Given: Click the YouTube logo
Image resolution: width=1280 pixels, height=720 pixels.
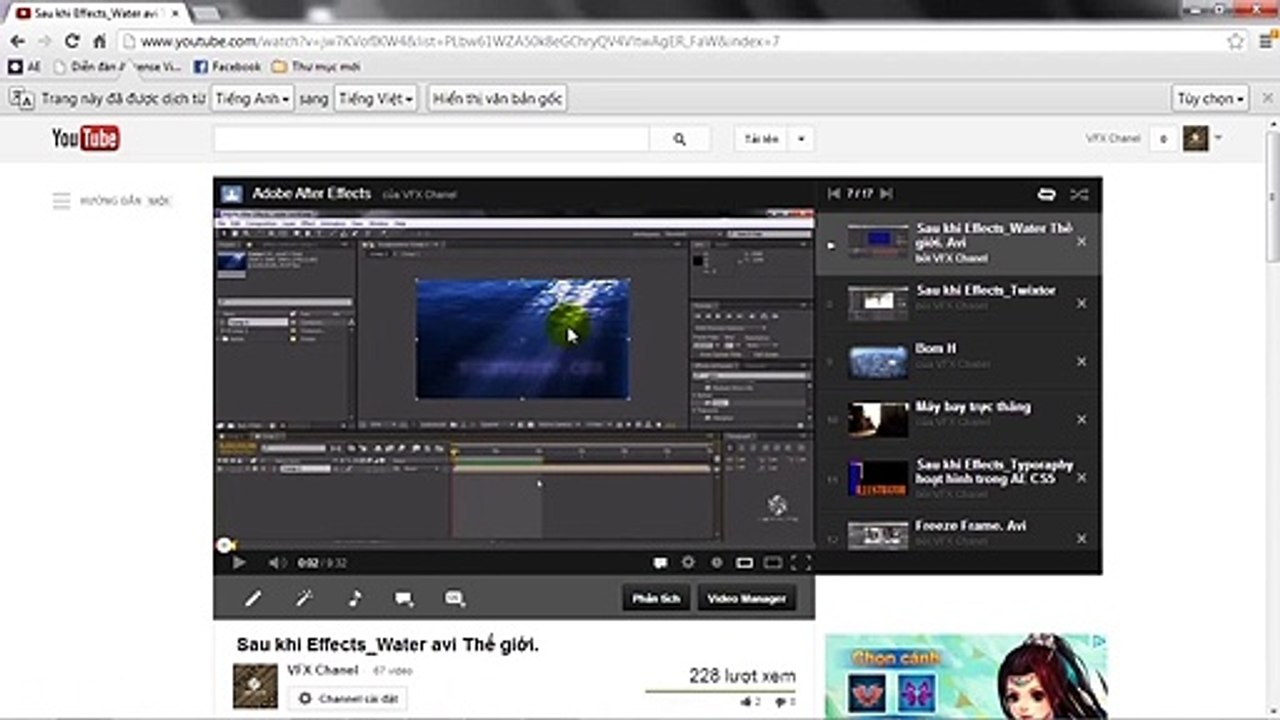Looking at the screenshot, I should click(x=86, y=138).
